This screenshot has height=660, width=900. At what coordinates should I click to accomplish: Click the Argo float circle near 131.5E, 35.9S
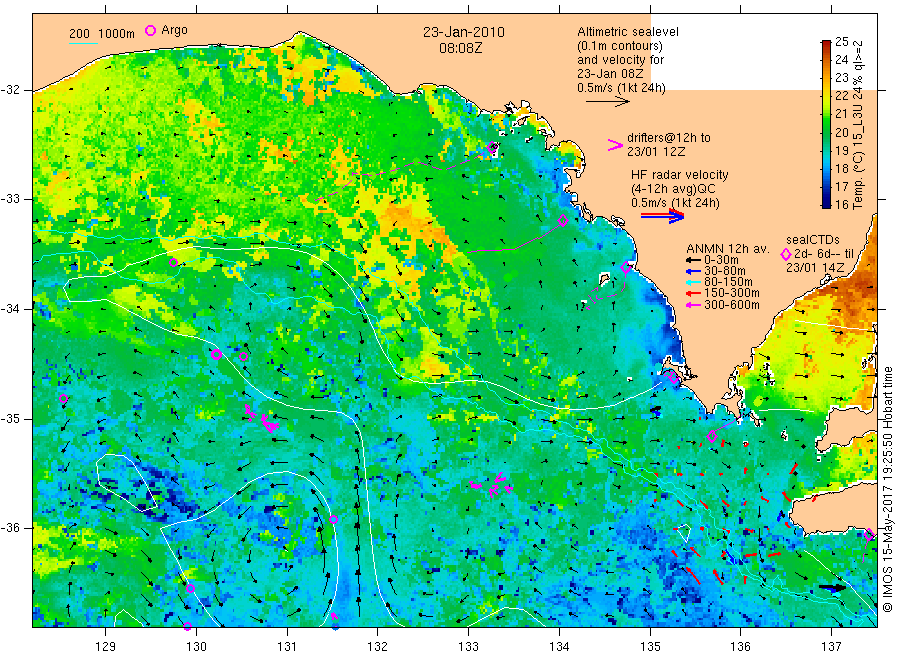pos(333,519)
